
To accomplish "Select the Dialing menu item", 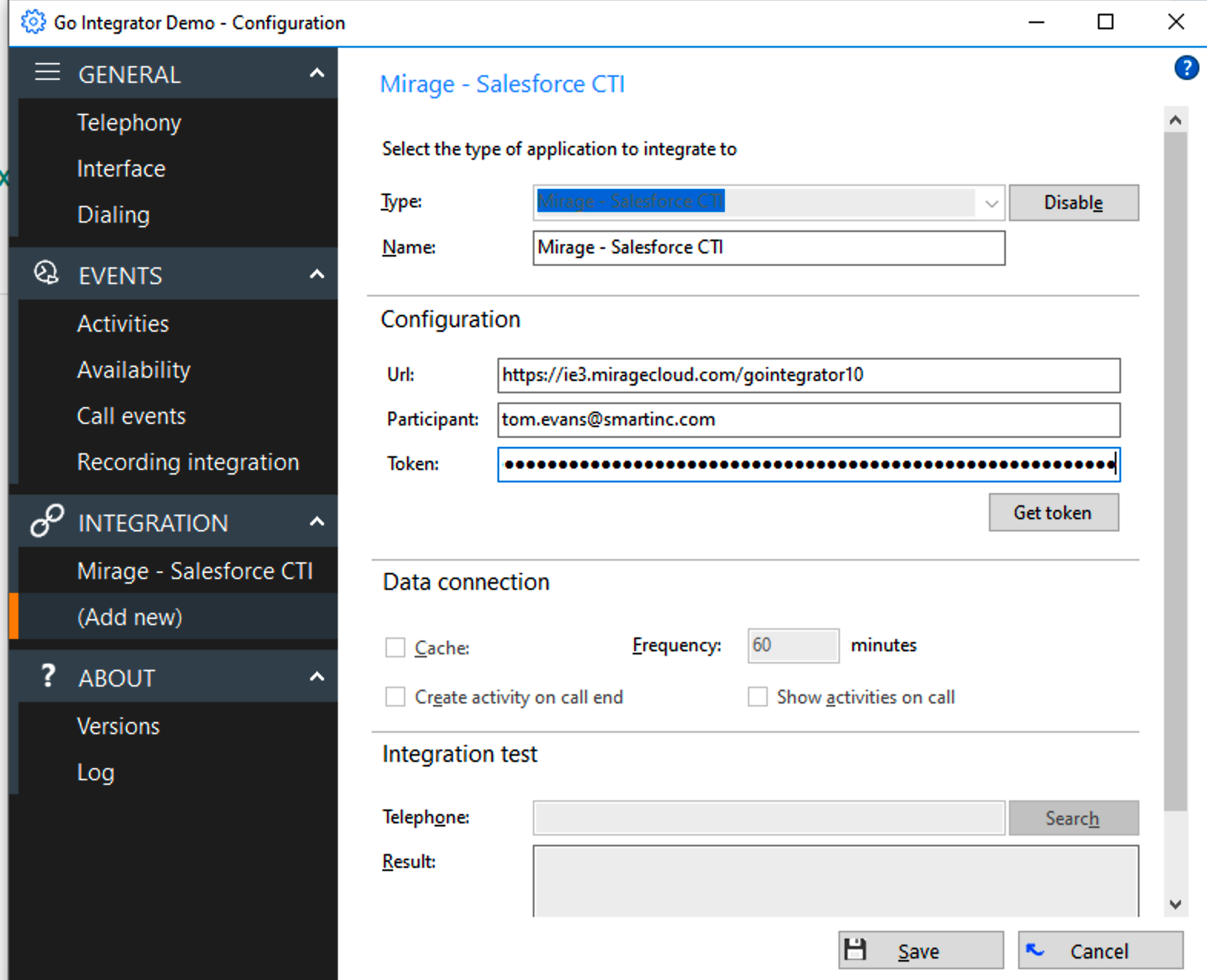I will (114, 215).
